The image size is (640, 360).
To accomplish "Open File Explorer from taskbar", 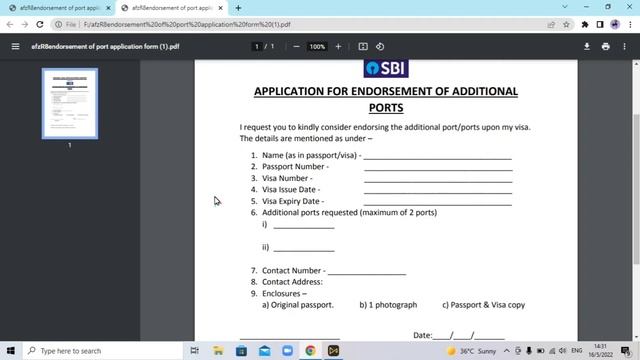I will tap(218, 351).
